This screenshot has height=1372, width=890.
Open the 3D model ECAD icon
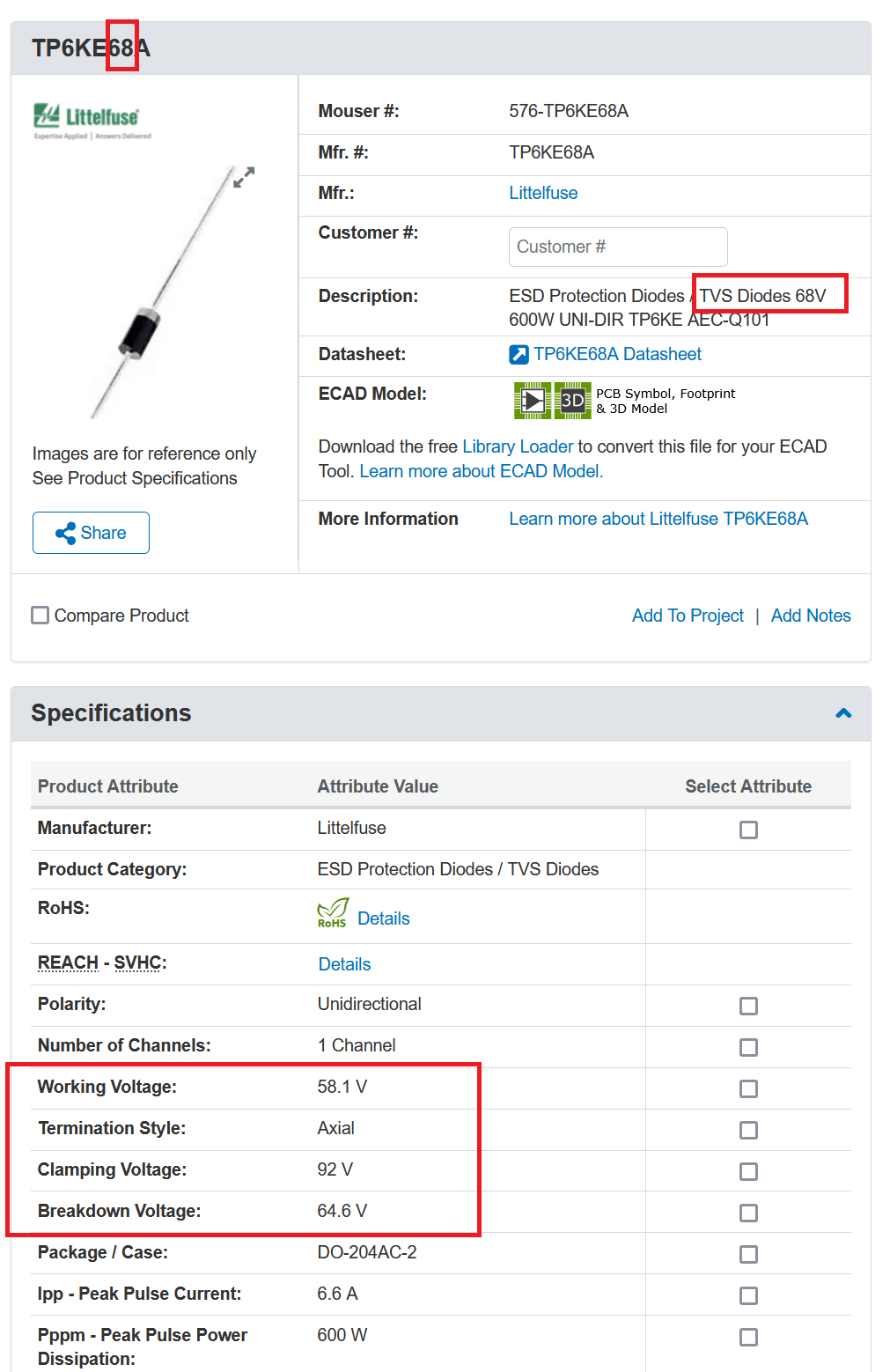tap(572, 401)
